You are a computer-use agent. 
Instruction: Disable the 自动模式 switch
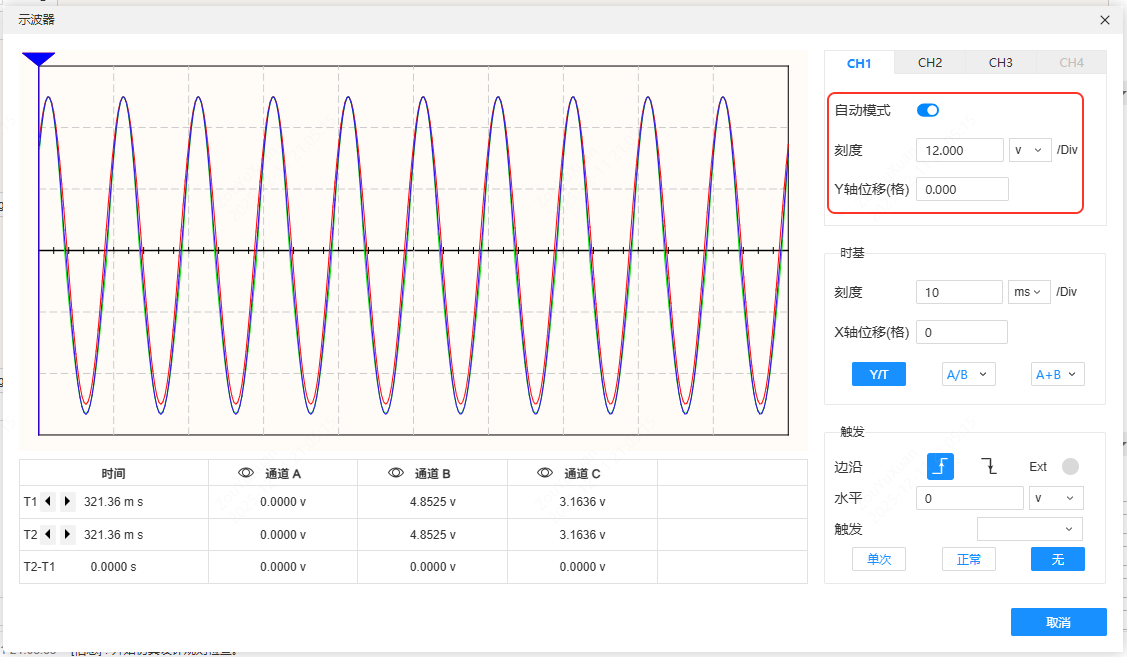click(928, 110)
